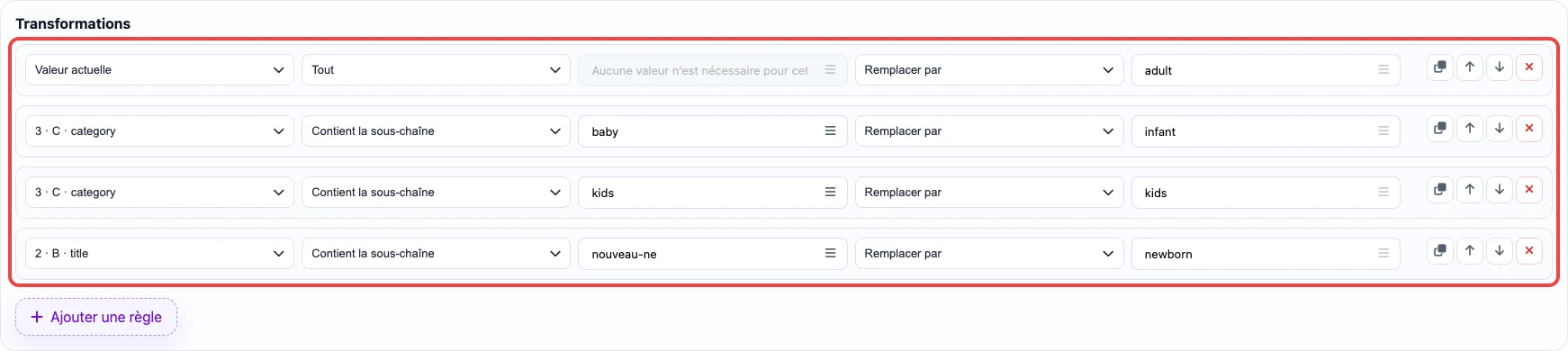The height and width of the screenshot is (351, 1568).
Task: Move the 'infant' rule down
Action: [x=1500, y=129]
